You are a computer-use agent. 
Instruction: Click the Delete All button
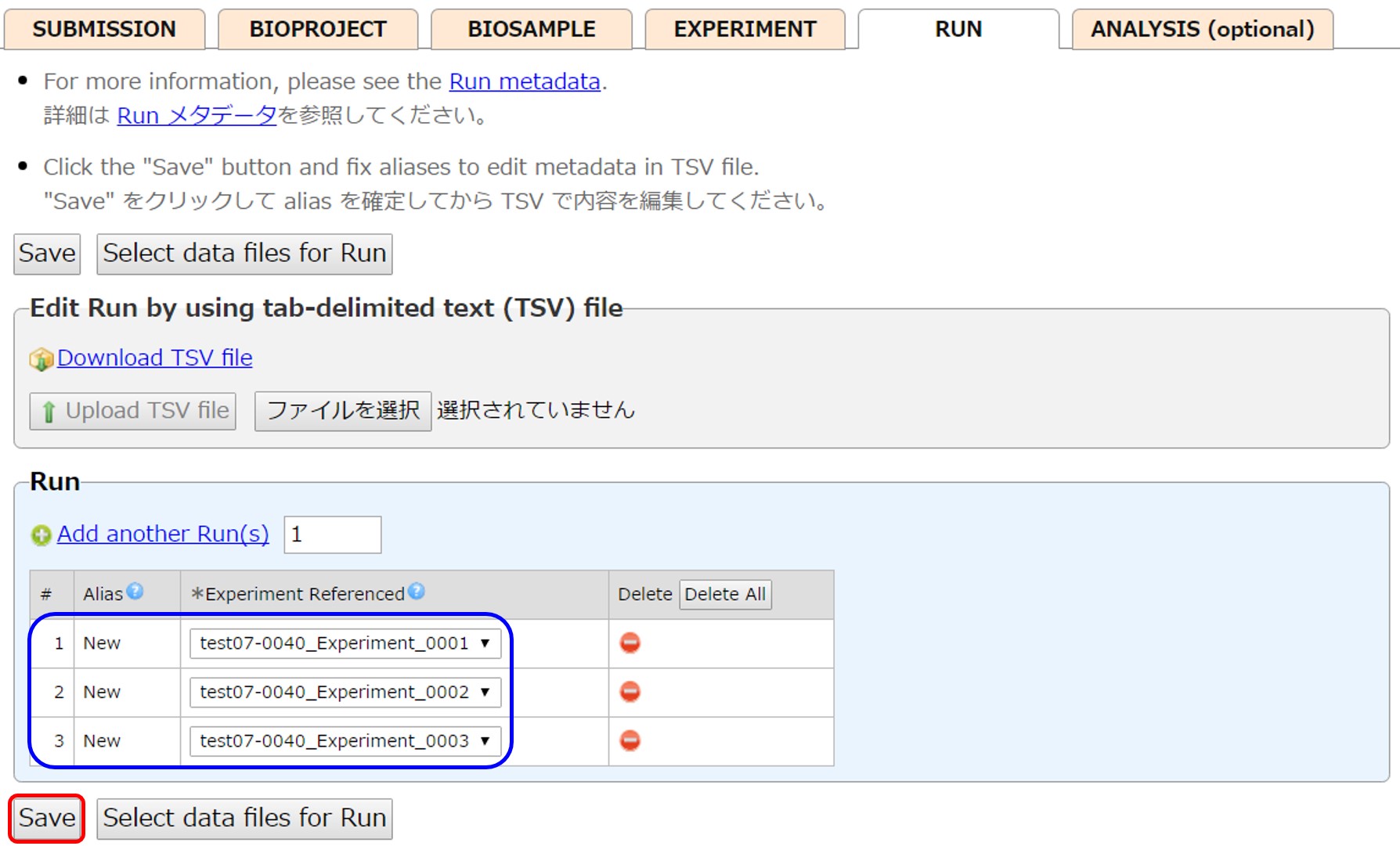coord(725,594)
